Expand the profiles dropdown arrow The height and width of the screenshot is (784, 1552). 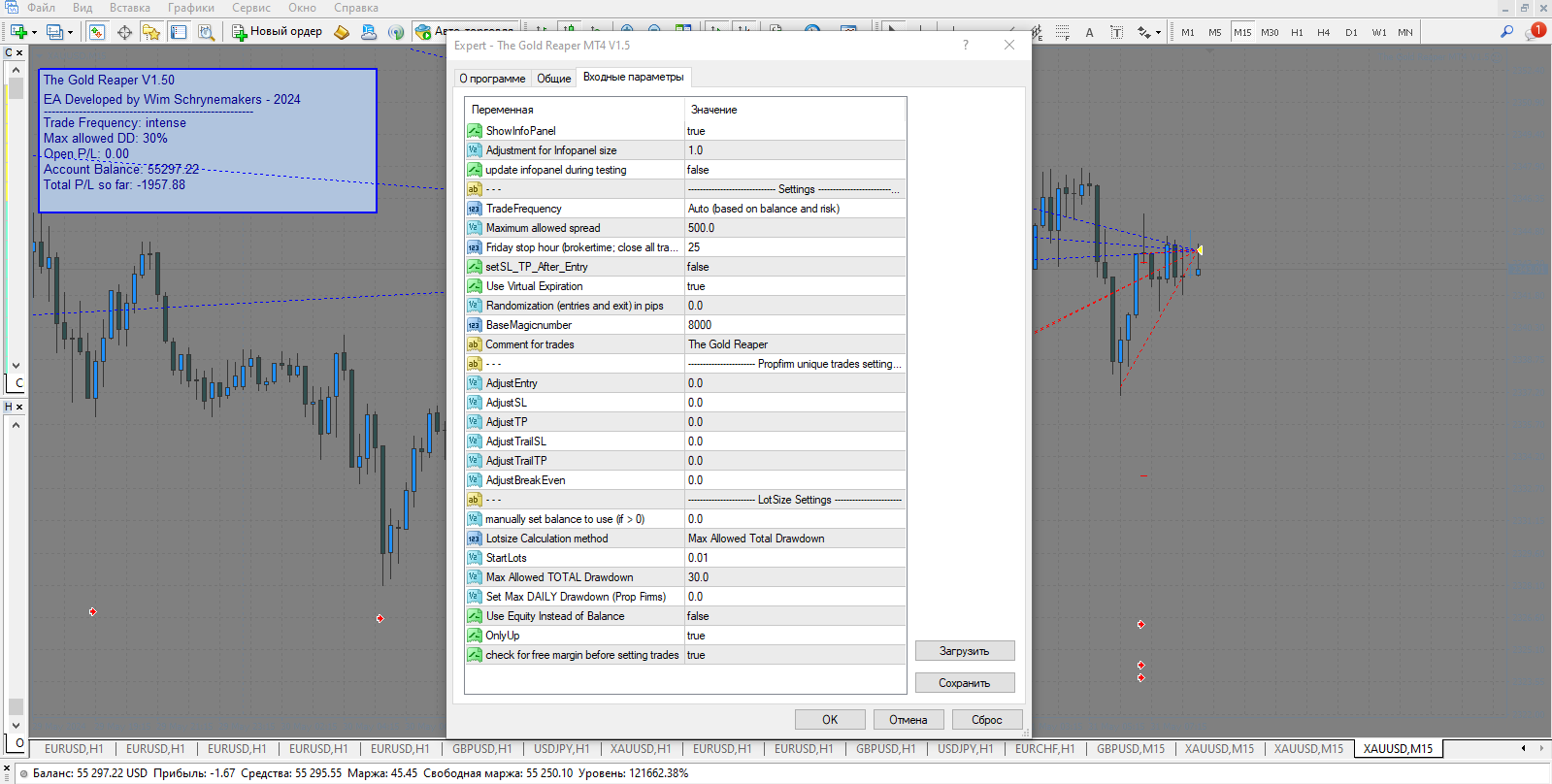[70, 33]
